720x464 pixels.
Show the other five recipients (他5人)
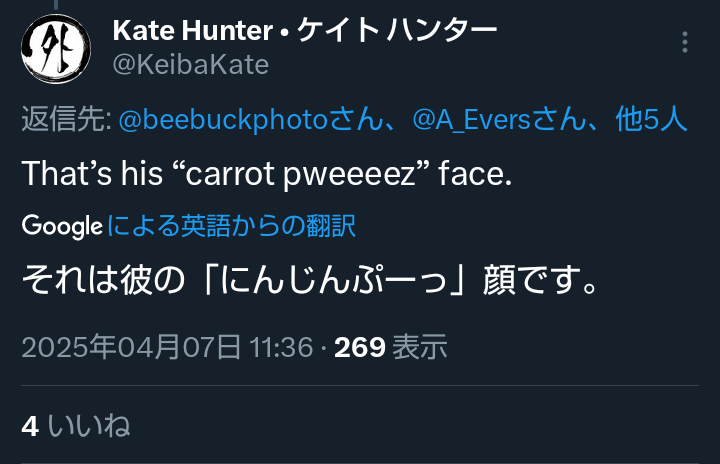651,120
